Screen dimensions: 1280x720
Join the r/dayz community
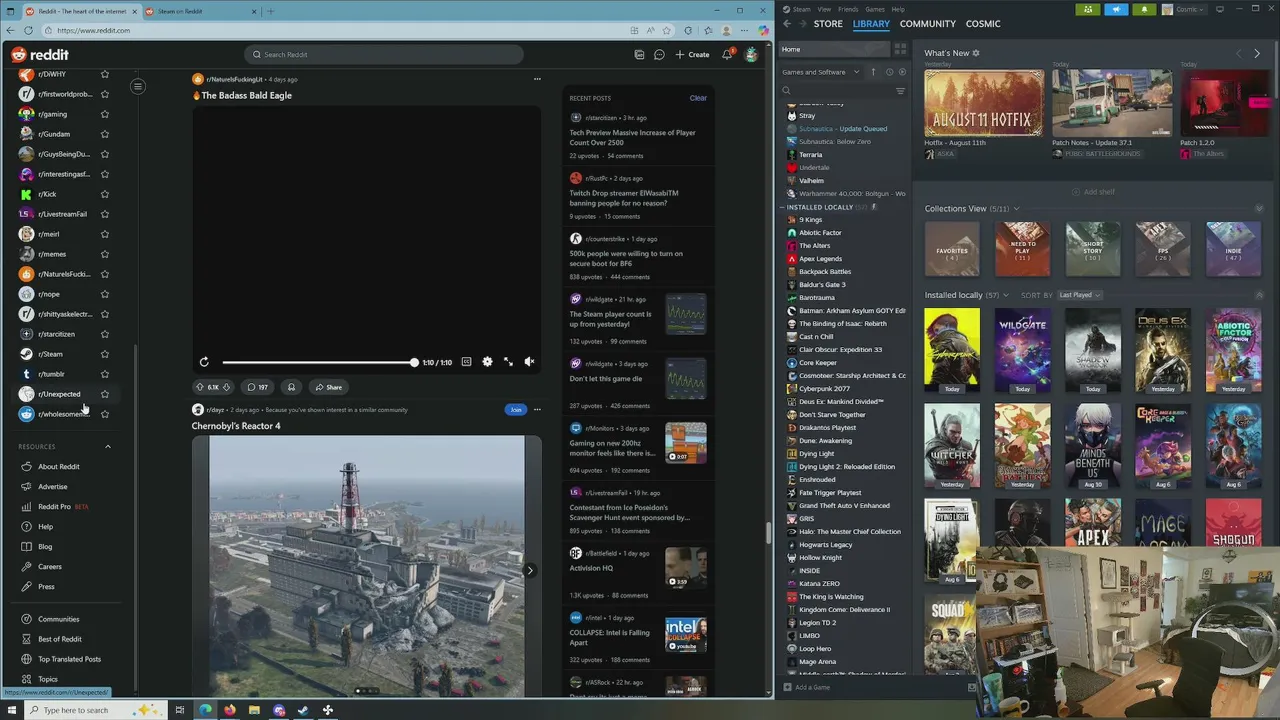(x=516, y=409)
